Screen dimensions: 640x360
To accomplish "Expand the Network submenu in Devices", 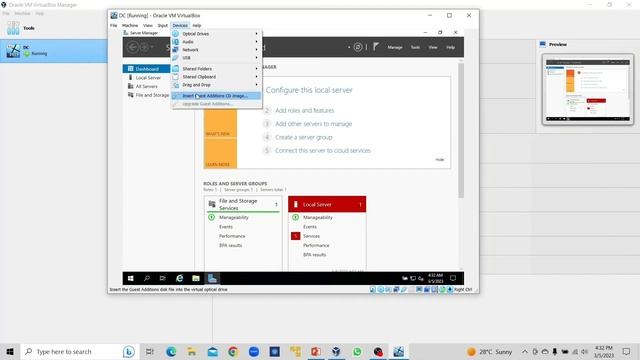I will point(216,50).
